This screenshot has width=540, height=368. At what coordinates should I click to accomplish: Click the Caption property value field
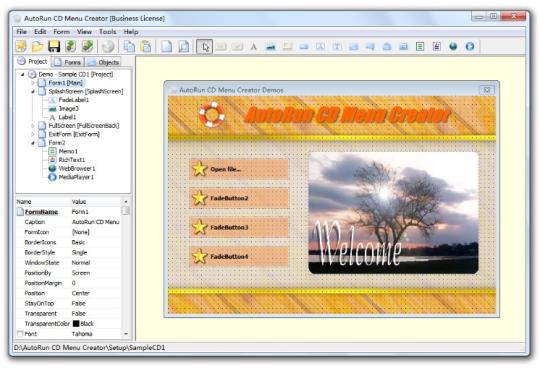95,222
